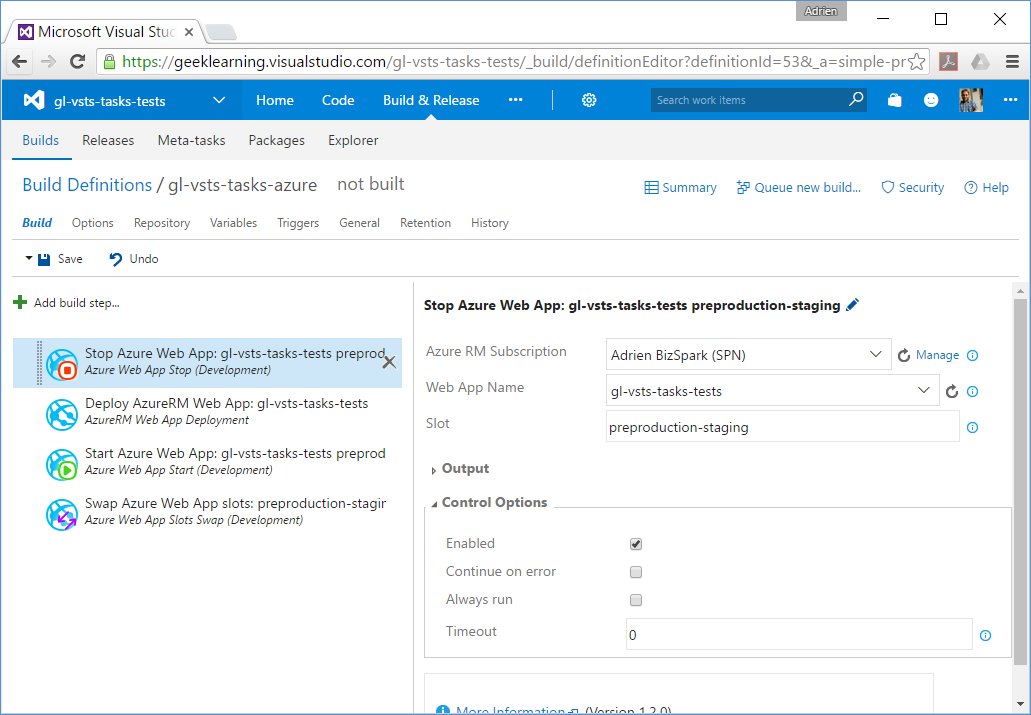Click the green plus Add build step icon
Screen dimensions: 1031x715
20,303
